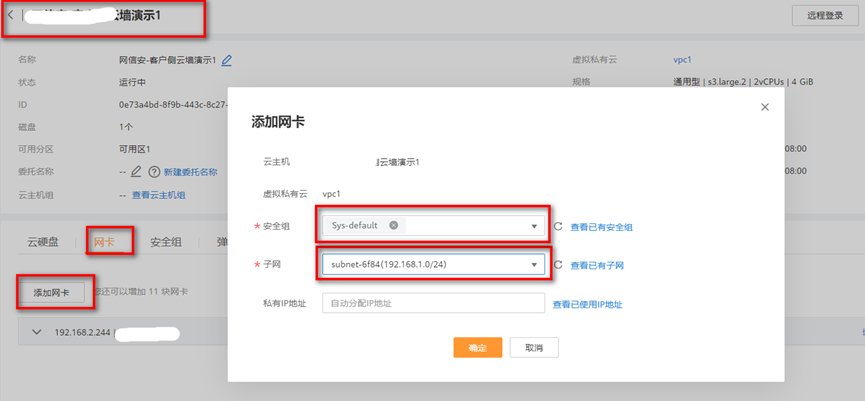Click the orange 确定 confirm button
This screenshot has width=865, height=401.
point(477,347)
